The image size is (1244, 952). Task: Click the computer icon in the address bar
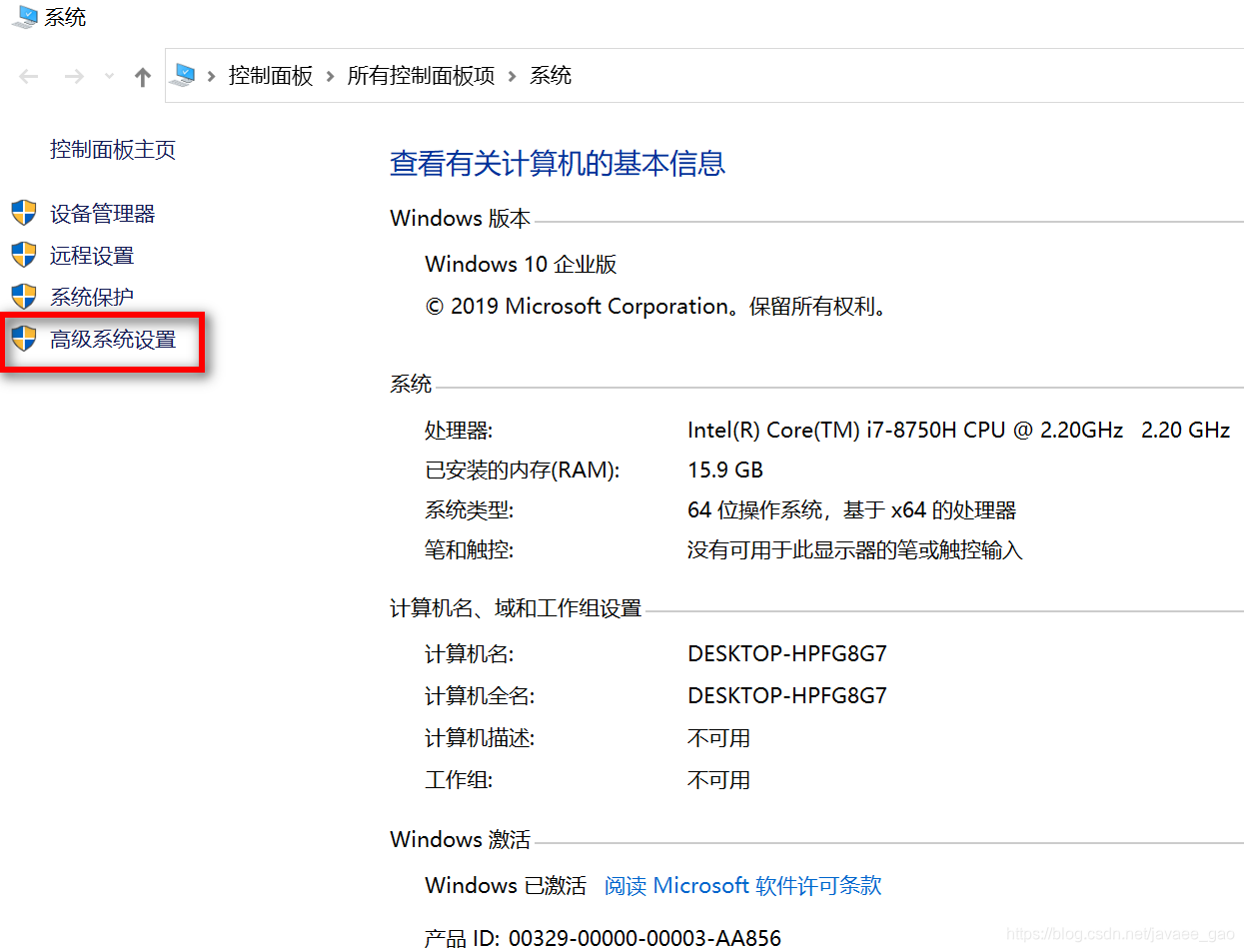tap(183, 75)
